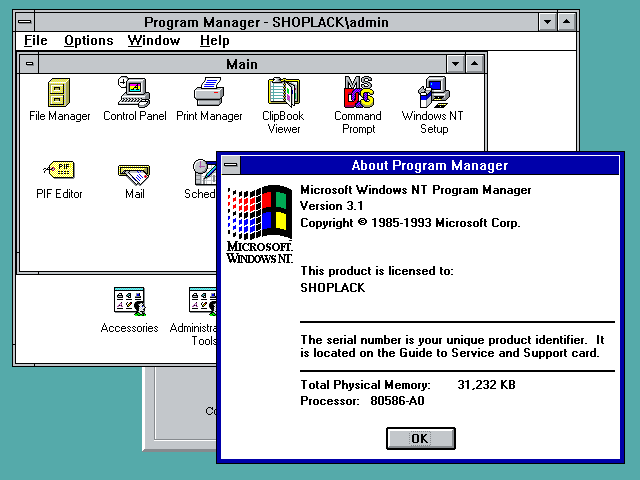Click the About Program Manager title bar
Image resolution: width=640 pixels, height=480 pixels.
[x=429, y=165]
